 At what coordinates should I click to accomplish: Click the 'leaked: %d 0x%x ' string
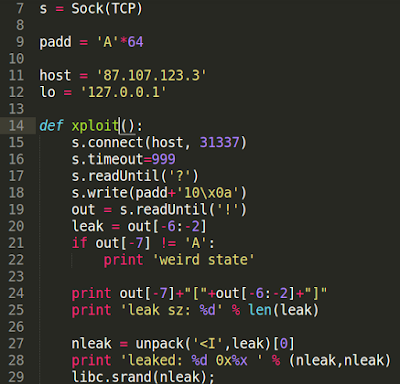(192, 360)
